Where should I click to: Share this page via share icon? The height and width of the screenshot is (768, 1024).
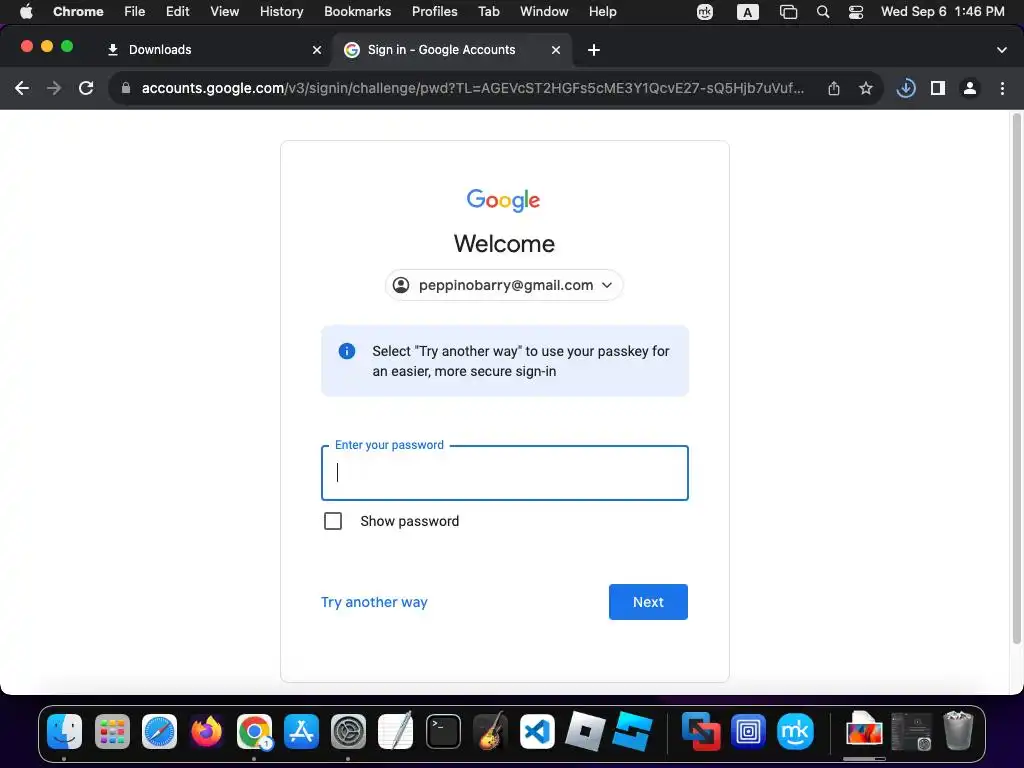(x=834, y=88)
